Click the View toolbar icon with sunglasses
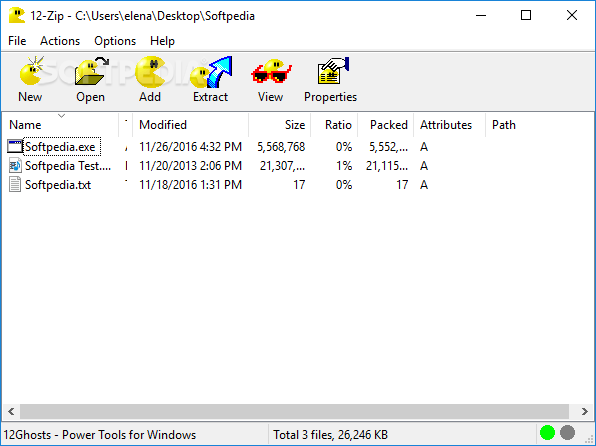 (271, 71)
